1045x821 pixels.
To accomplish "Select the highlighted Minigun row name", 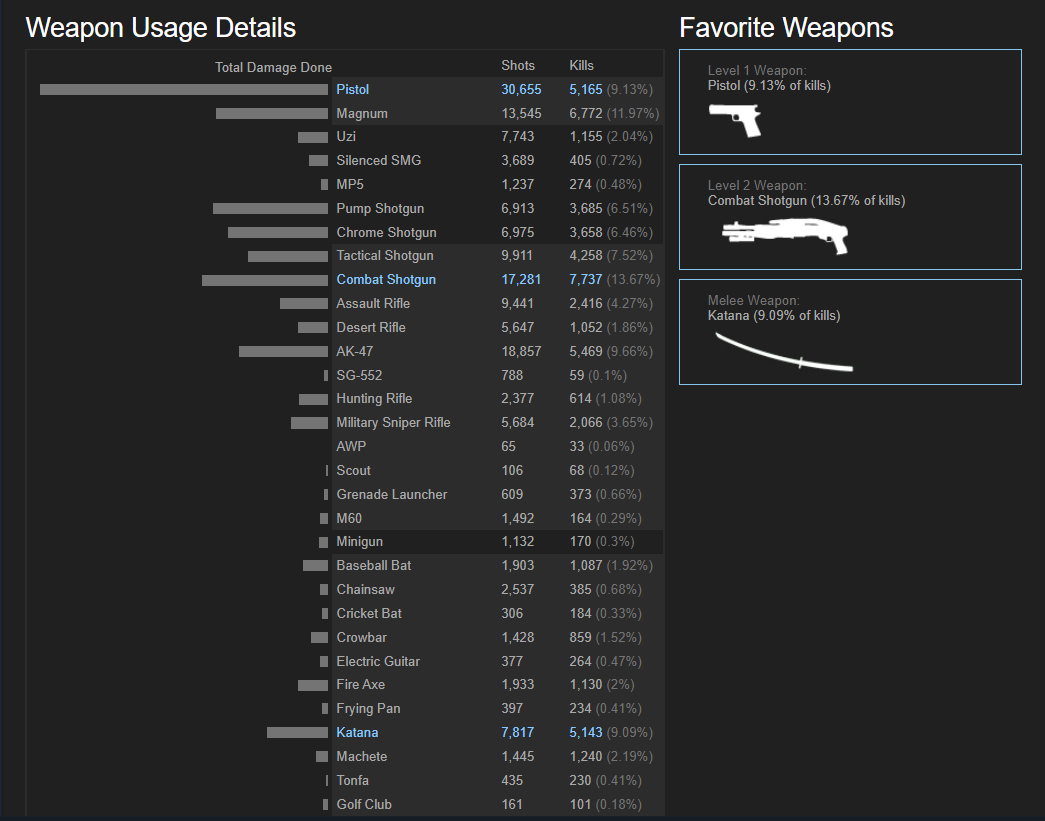I will [359, 542].
